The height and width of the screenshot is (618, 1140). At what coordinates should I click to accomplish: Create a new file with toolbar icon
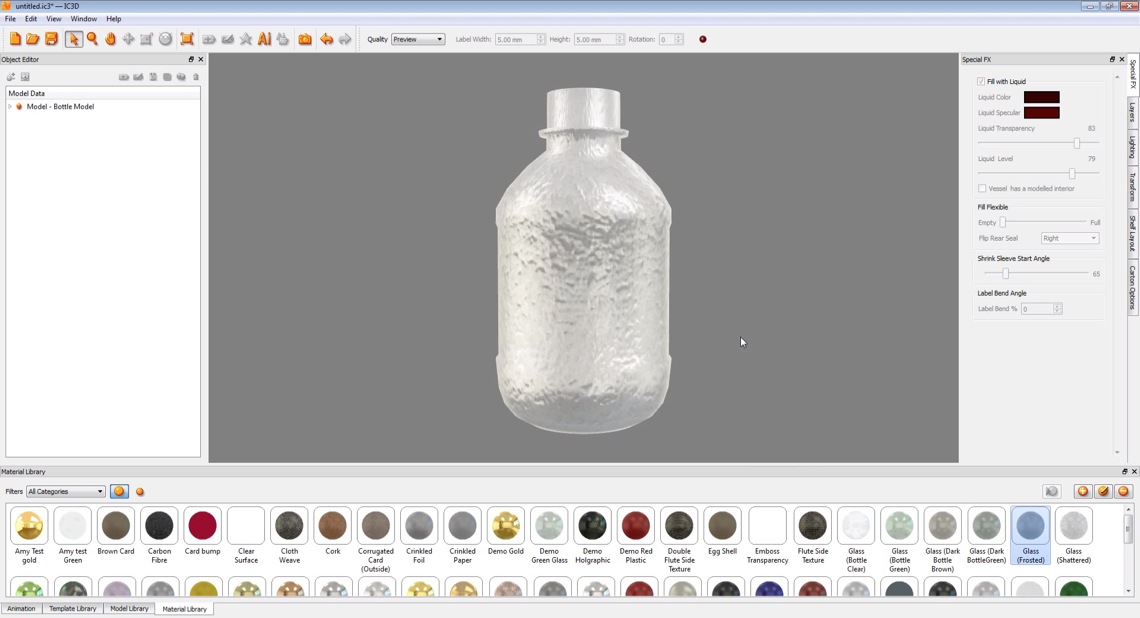point(15,39)
